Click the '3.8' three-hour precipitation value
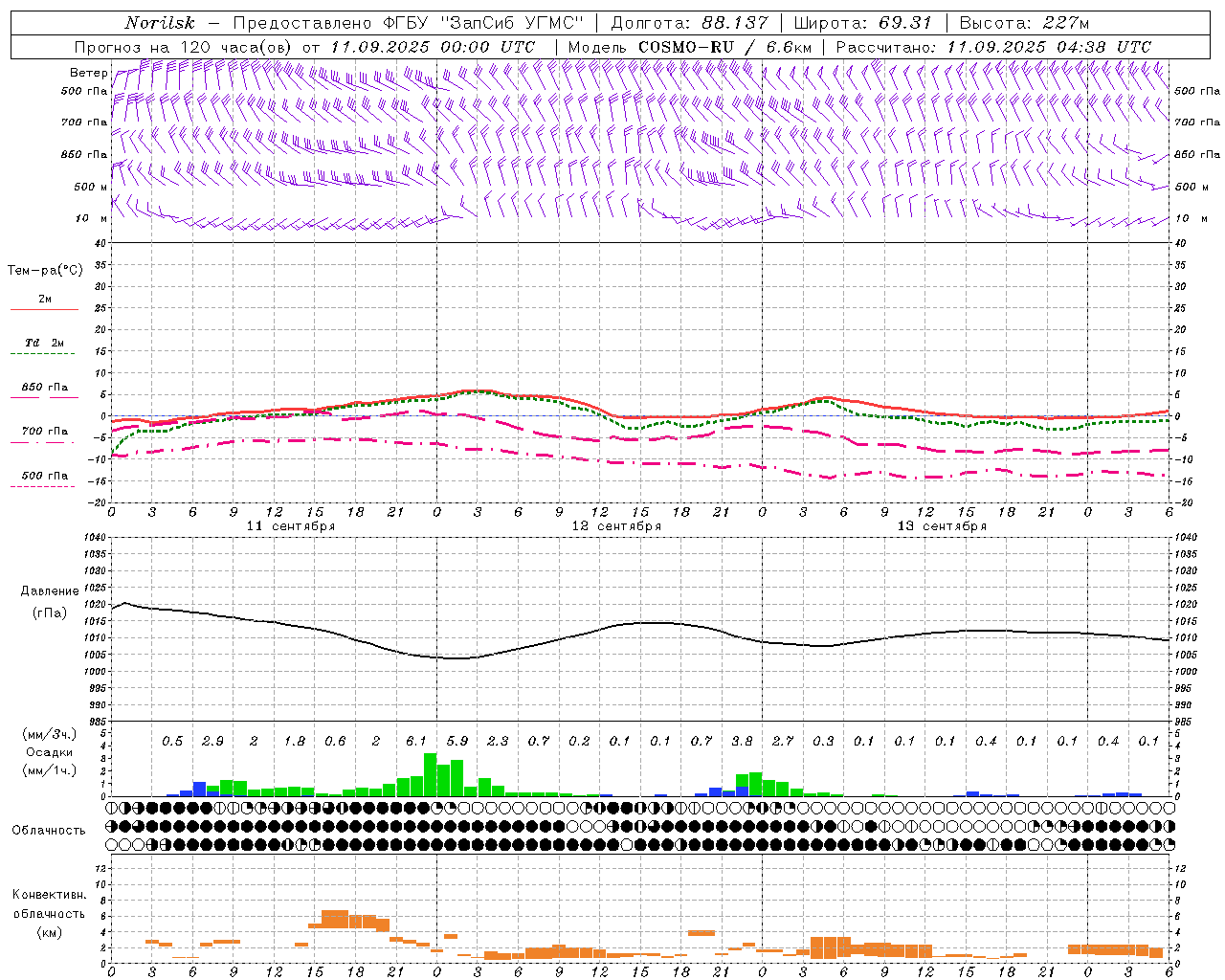This screenshot has height=980, width=1225. point(742,741)
